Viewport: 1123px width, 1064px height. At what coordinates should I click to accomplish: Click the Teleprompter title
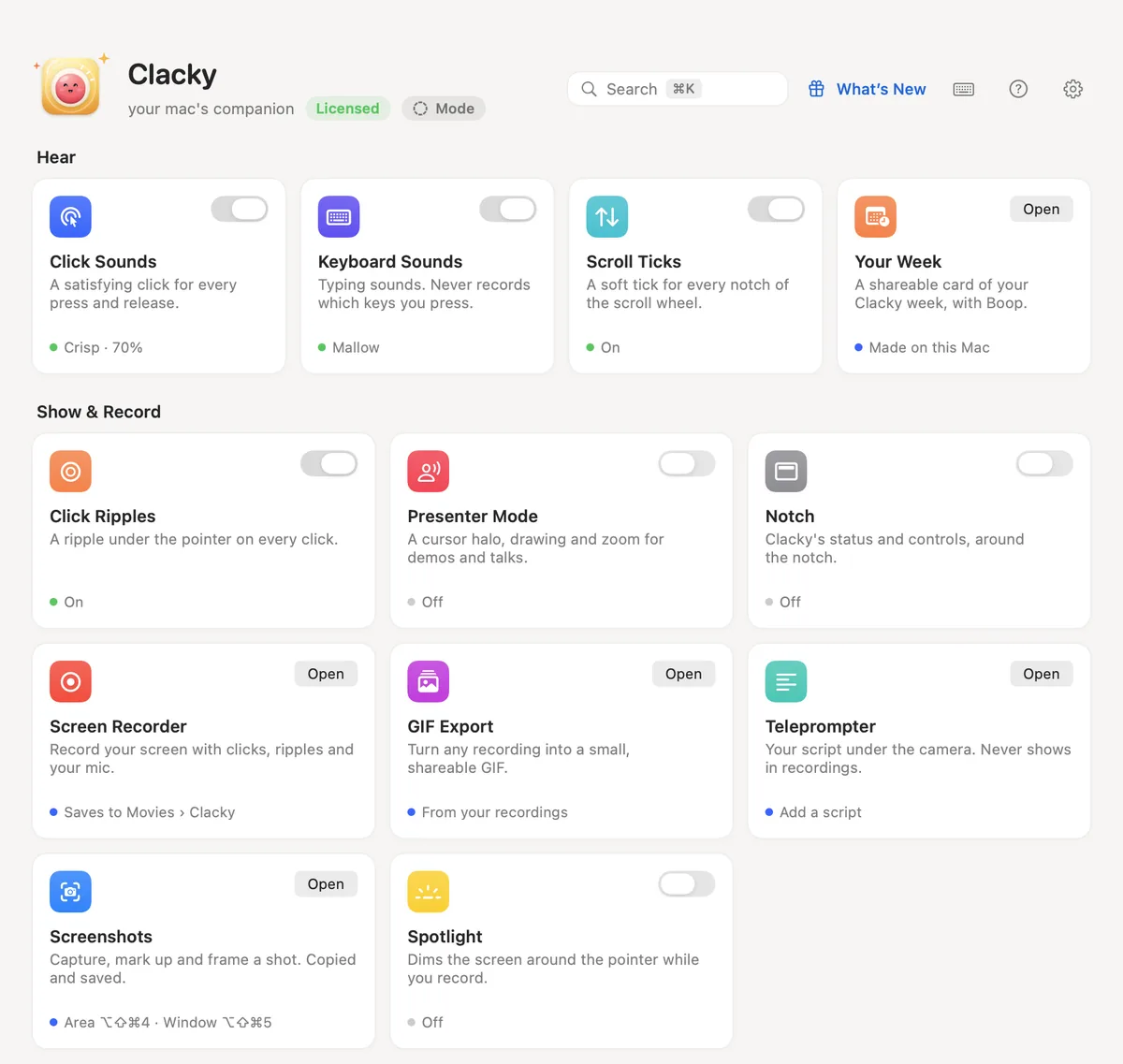[x=821, y=727]
